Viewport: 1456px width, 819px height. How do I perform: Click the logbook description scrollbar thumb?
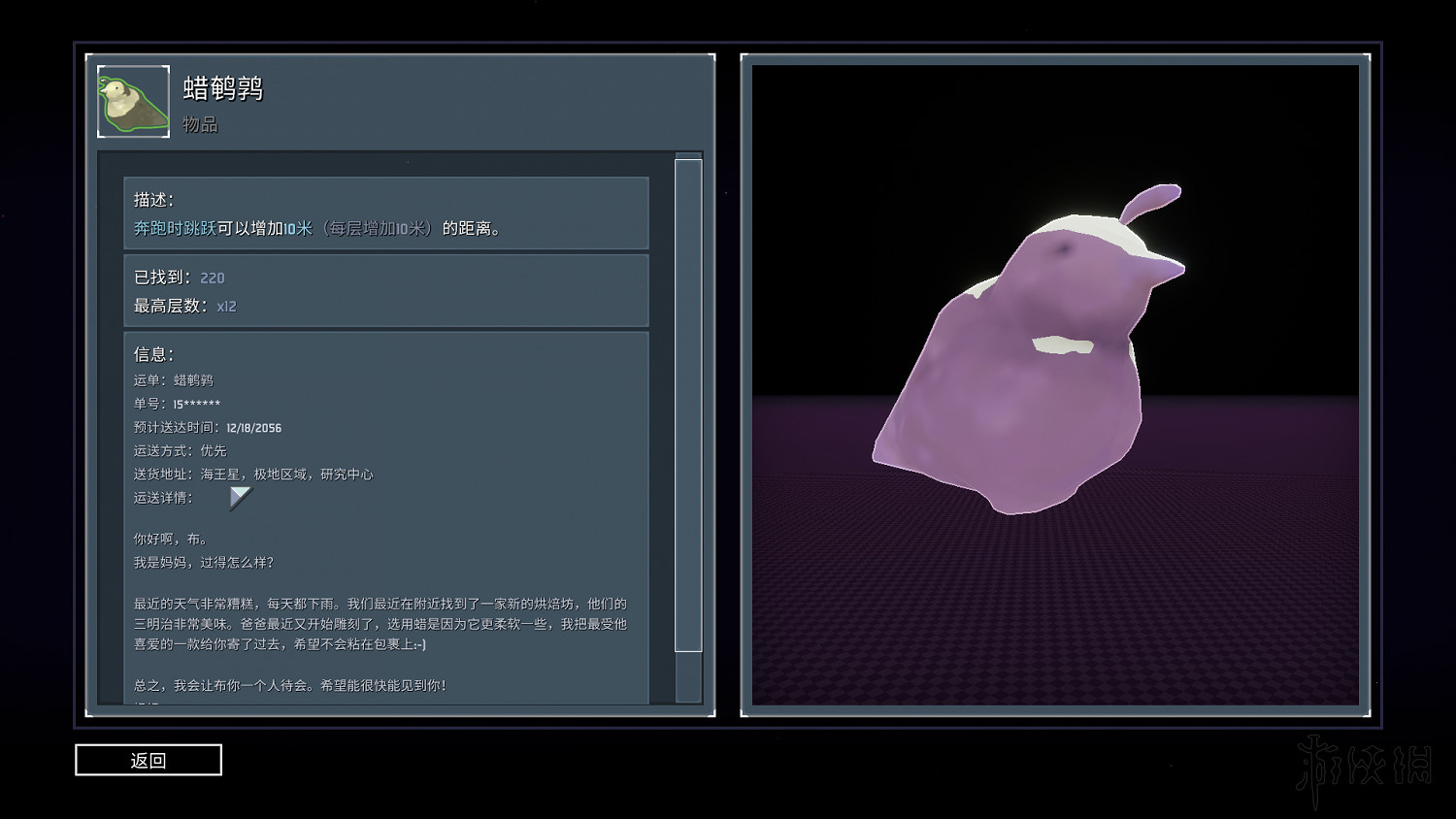coord(688,405)
